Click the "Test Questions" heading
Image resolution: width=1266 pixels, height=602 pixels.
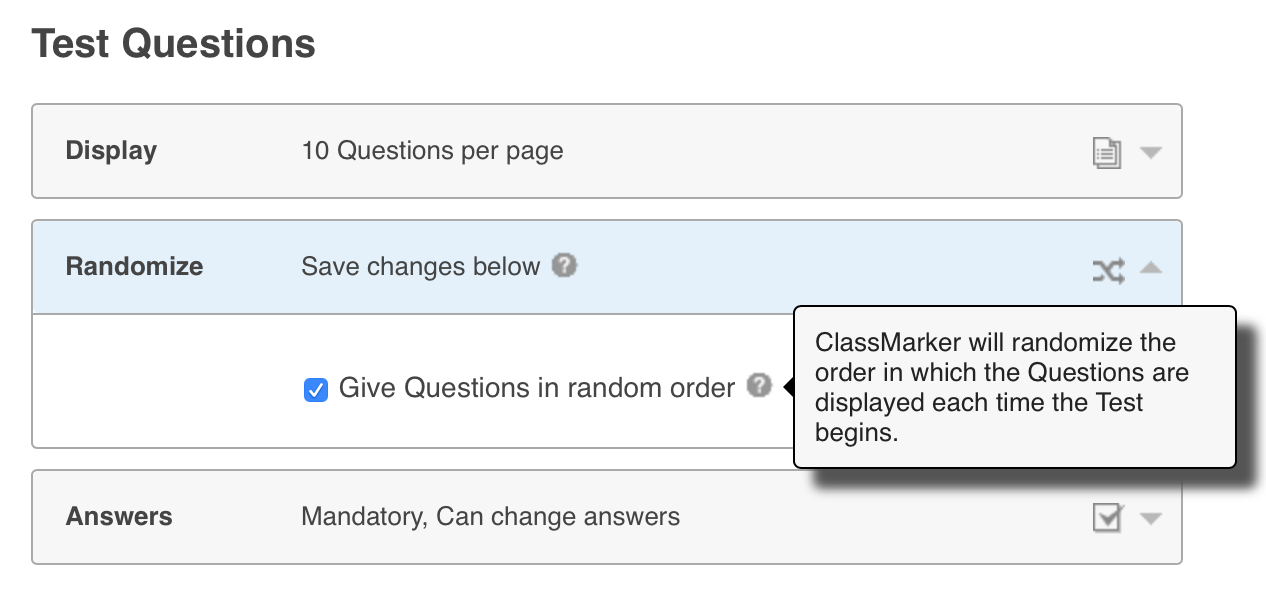(x=174, y=44)
